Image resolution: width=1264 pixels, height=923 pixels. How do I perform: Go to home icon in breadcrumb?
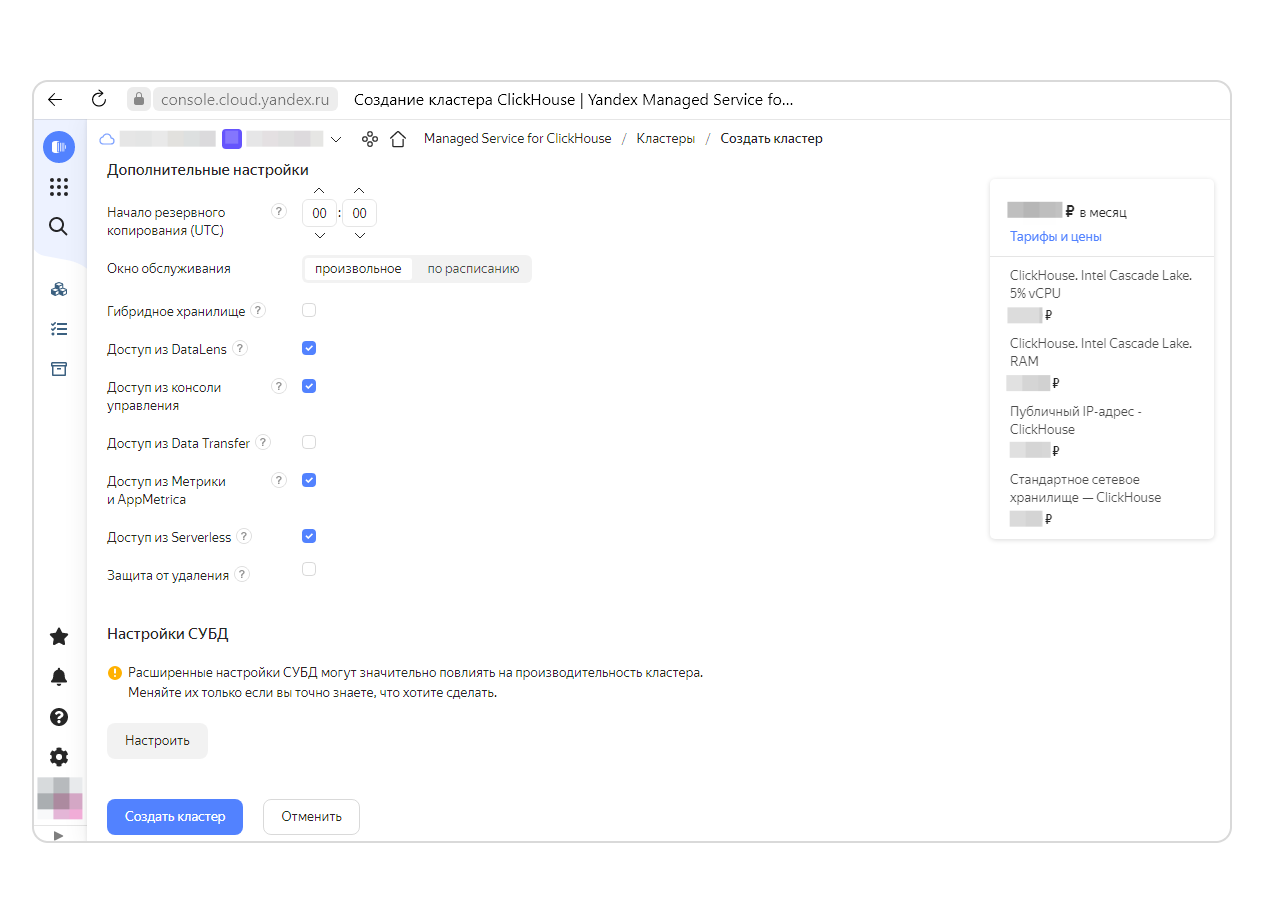click(x=398, y=139)
